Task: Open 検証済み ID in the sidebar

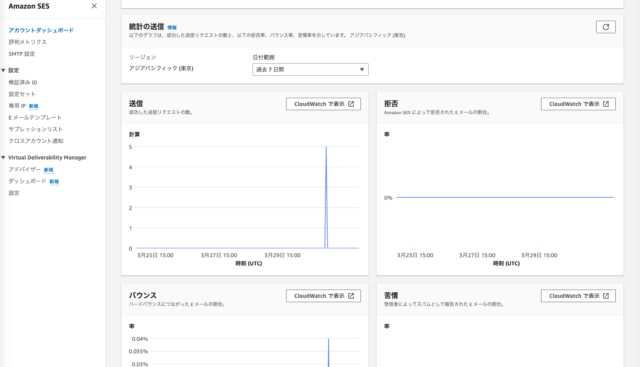Action: coord(23,82)
